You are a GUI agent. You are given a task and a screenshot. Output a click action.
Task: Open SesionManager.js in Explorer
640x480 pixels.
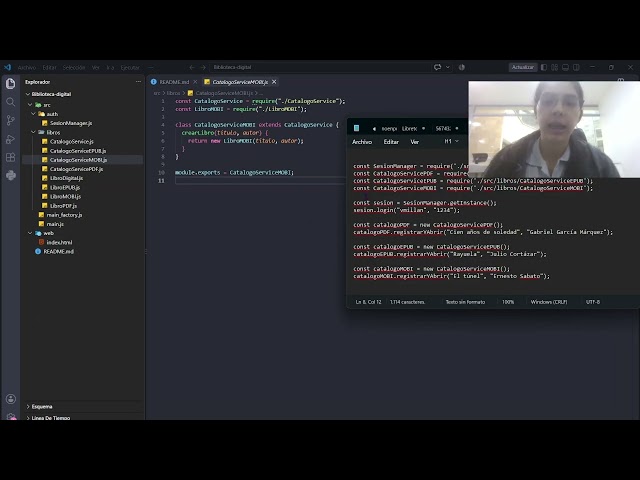[x=71, y=123]
